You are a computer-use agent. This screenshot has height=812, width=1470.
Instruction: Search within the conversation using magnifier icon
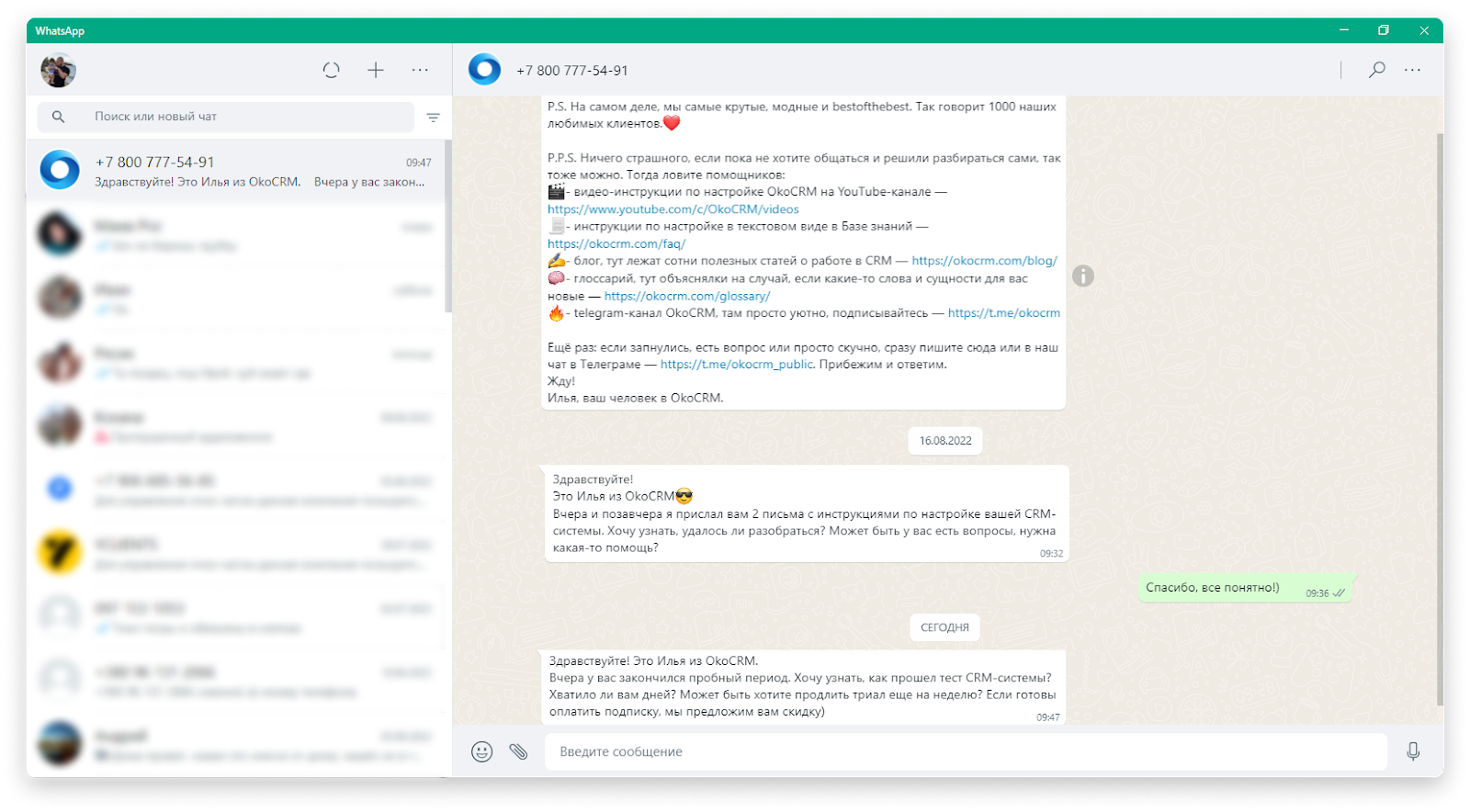pyautogui.click(x=1376, y=70)
